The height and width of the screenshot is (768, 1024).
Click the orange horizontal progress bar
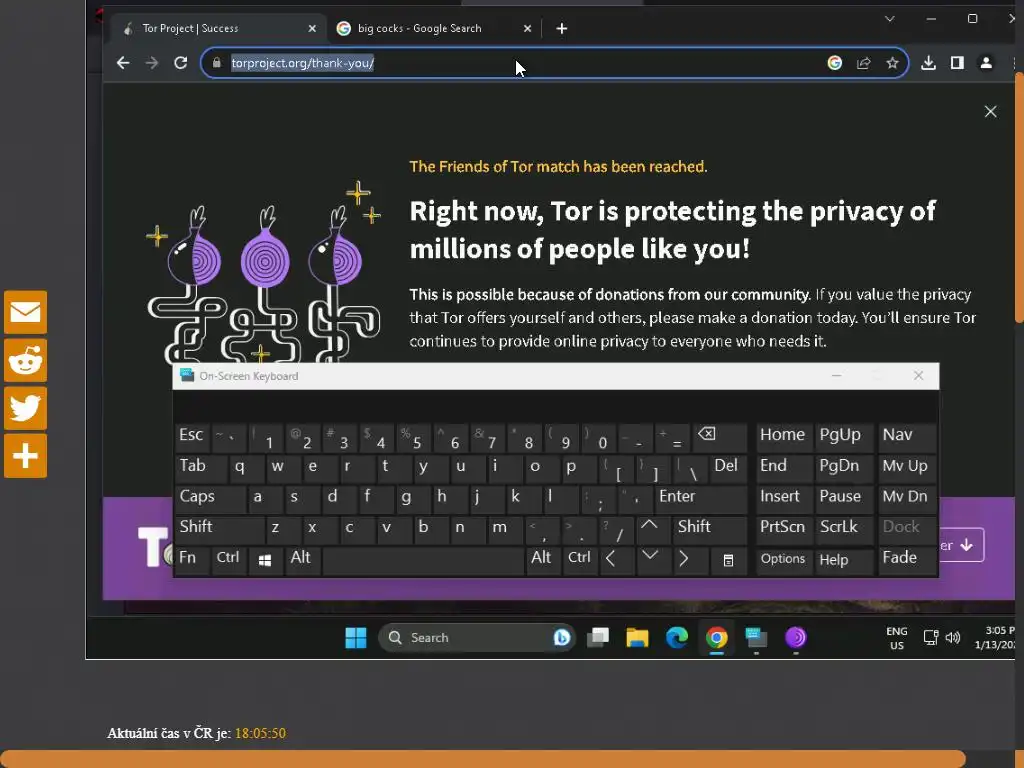[483, 759]
